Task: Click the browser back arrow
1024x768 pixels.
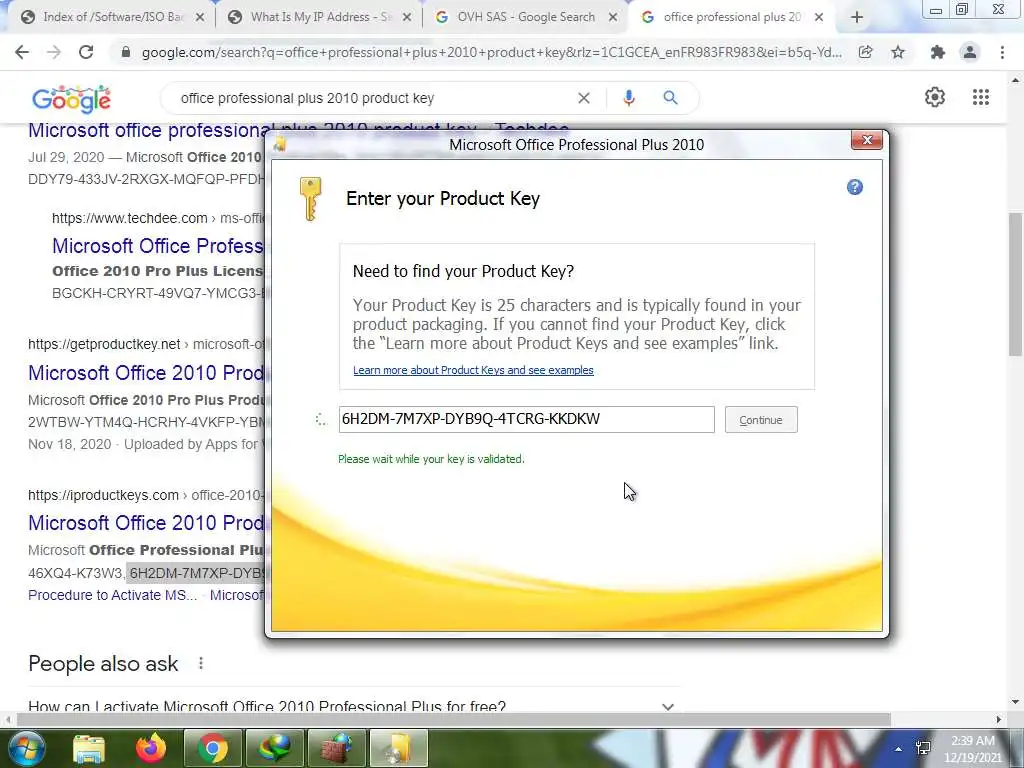Action: click(x=22, y=52)
